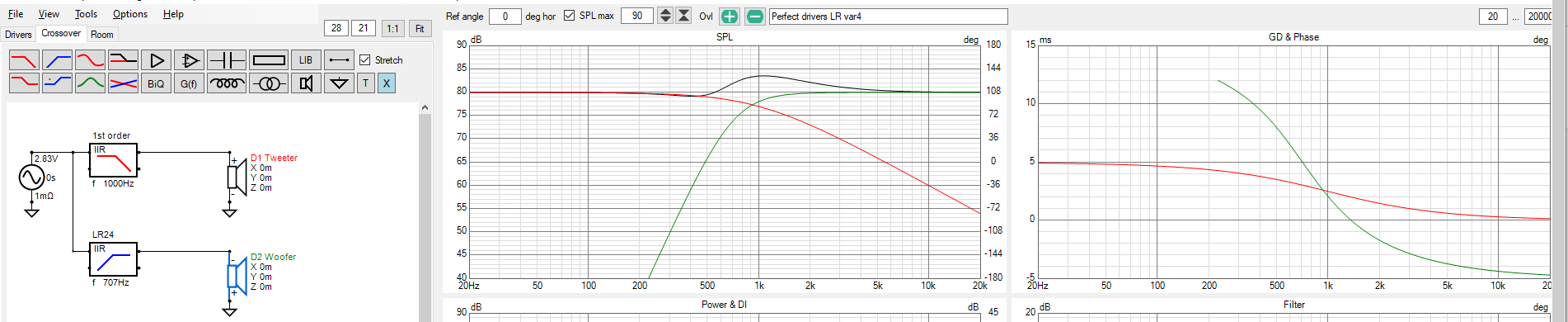Insert a capacitor component
The height and width of the screenshot is (322, 1568).
point(226,60)
